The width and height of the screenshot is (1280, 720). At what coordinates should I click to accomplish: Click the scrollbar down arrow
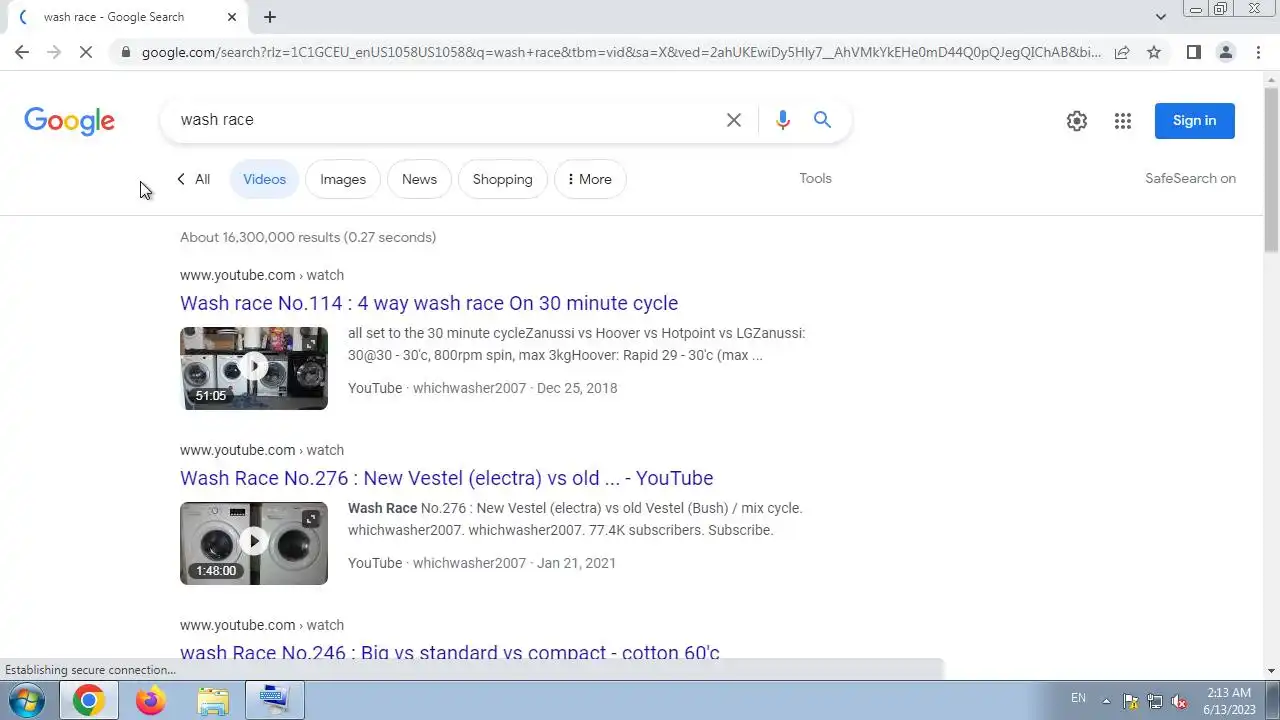(x=1272, y=671)
